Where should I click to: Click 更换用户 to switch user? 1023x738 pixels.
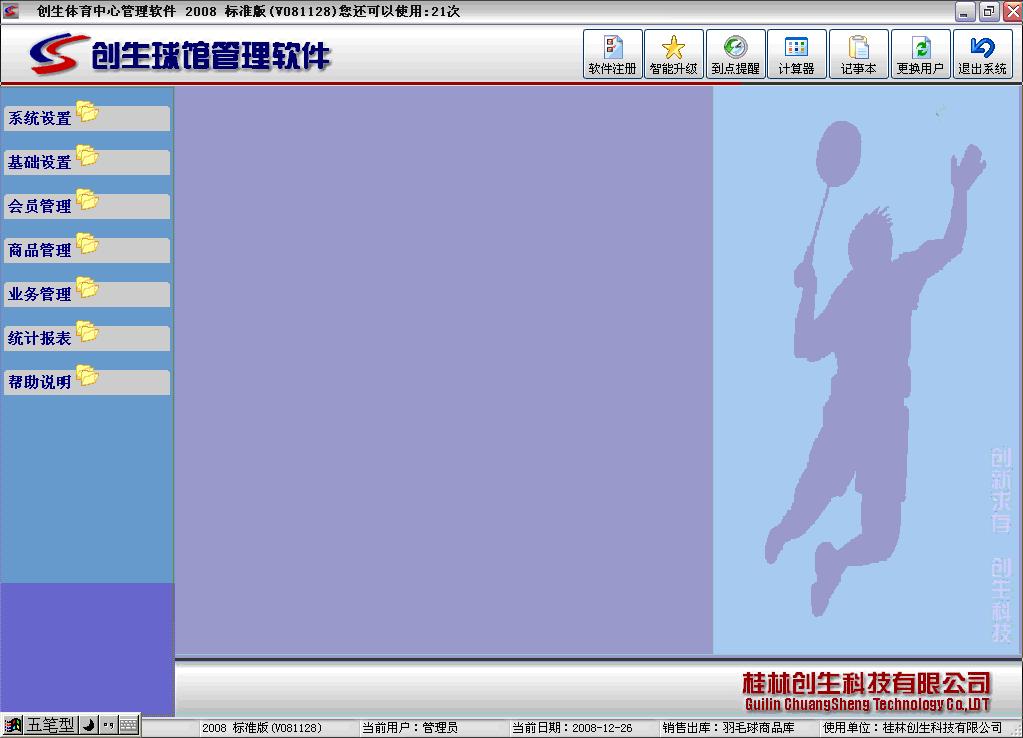[x=920, y=55]
